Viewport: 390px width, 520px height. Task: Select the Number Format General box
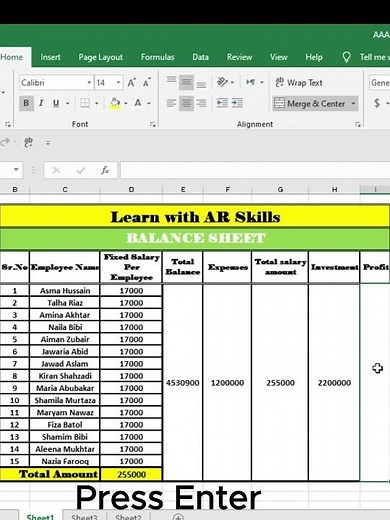point(379,82)
